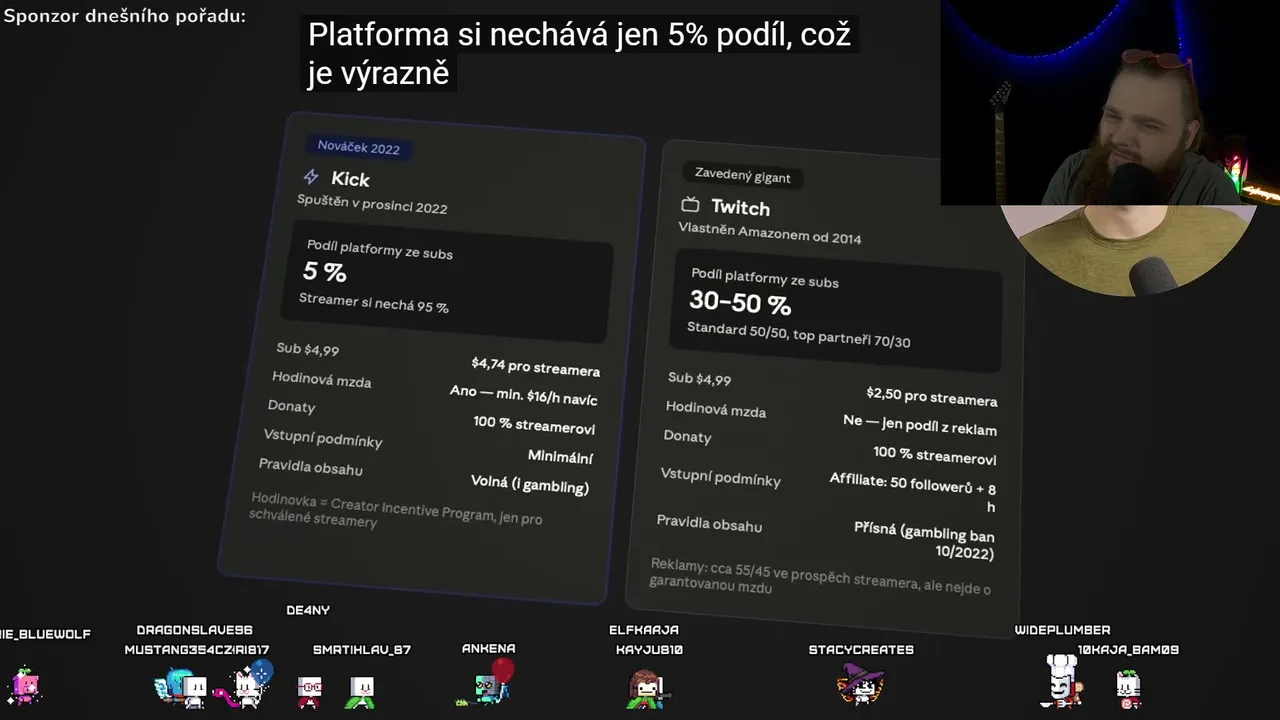Select the pink avatar under MIE_BLUEWOLF
Image resolution: width=1280 pixels, height=720 pixels.
pos(25,686)
